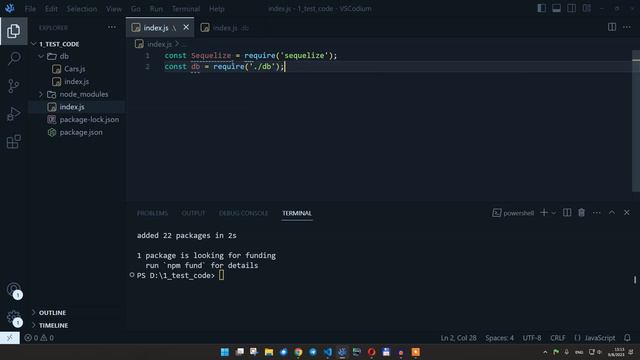Open the Manage gear icon
640x360 pixels.
point(13,317)
